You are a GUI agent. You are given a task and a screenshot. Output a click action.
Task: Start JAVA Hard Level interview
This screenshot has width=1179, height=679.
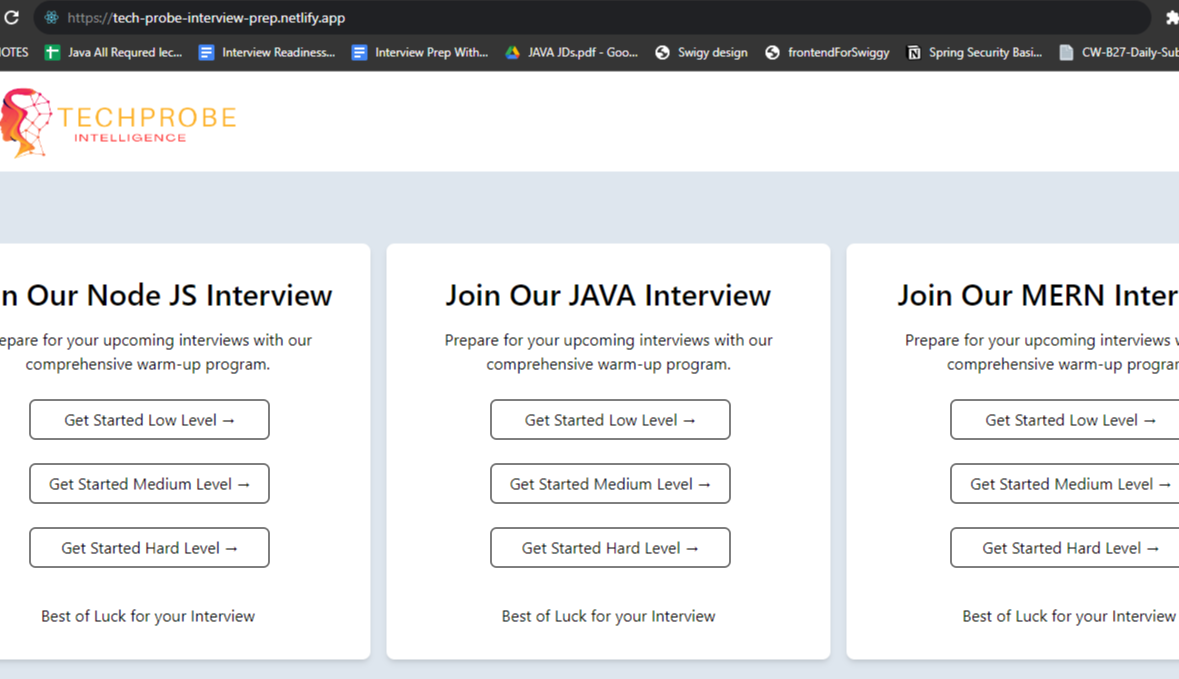point(610,547)
